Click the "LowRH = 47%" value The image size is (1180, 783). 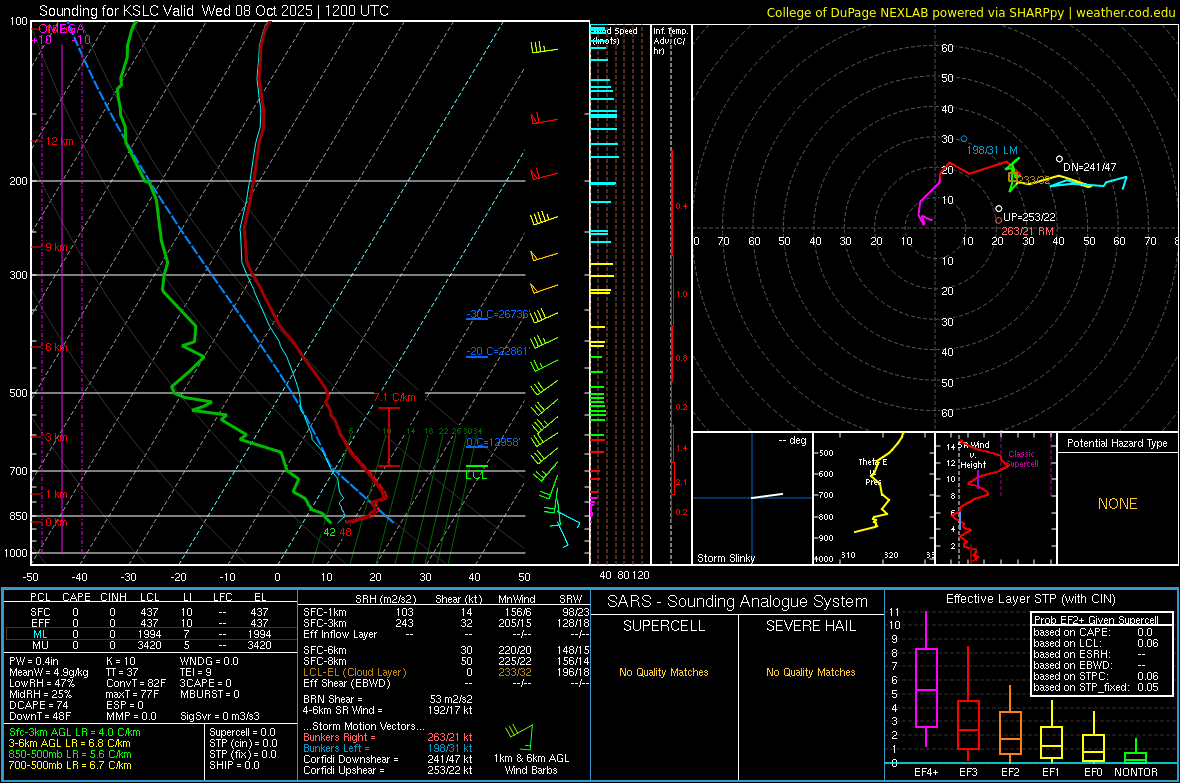pyautogui.click(x=42, y=684)
